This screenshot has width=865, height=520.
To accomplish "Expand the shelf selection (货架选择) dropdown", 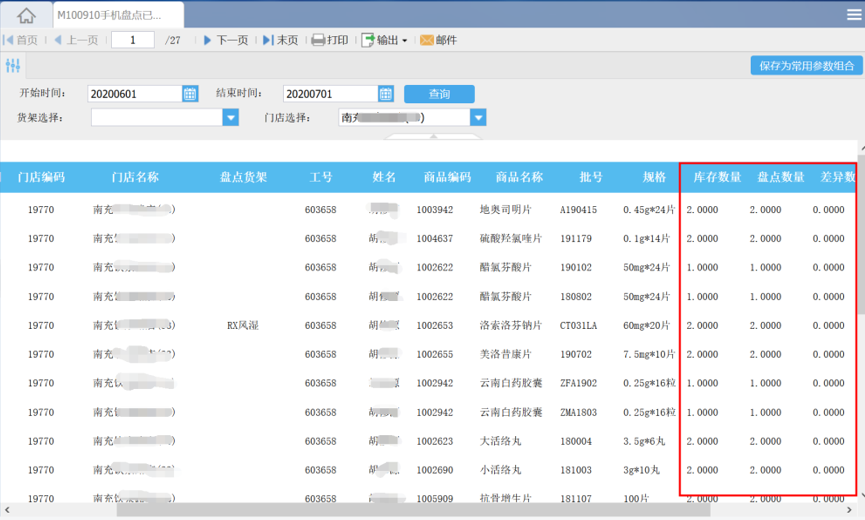I will click(x=231, y=118).
